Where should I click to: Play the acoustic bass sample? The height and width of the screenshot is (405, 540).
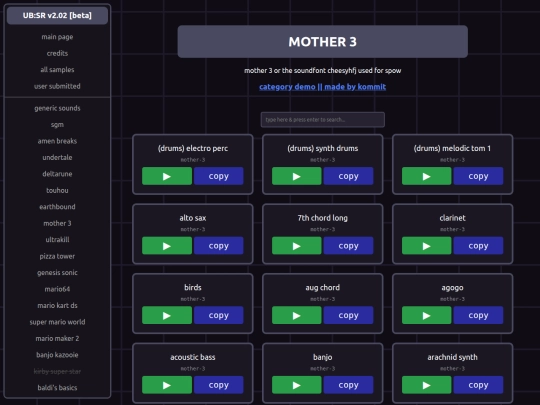click(x=167, y=385)
